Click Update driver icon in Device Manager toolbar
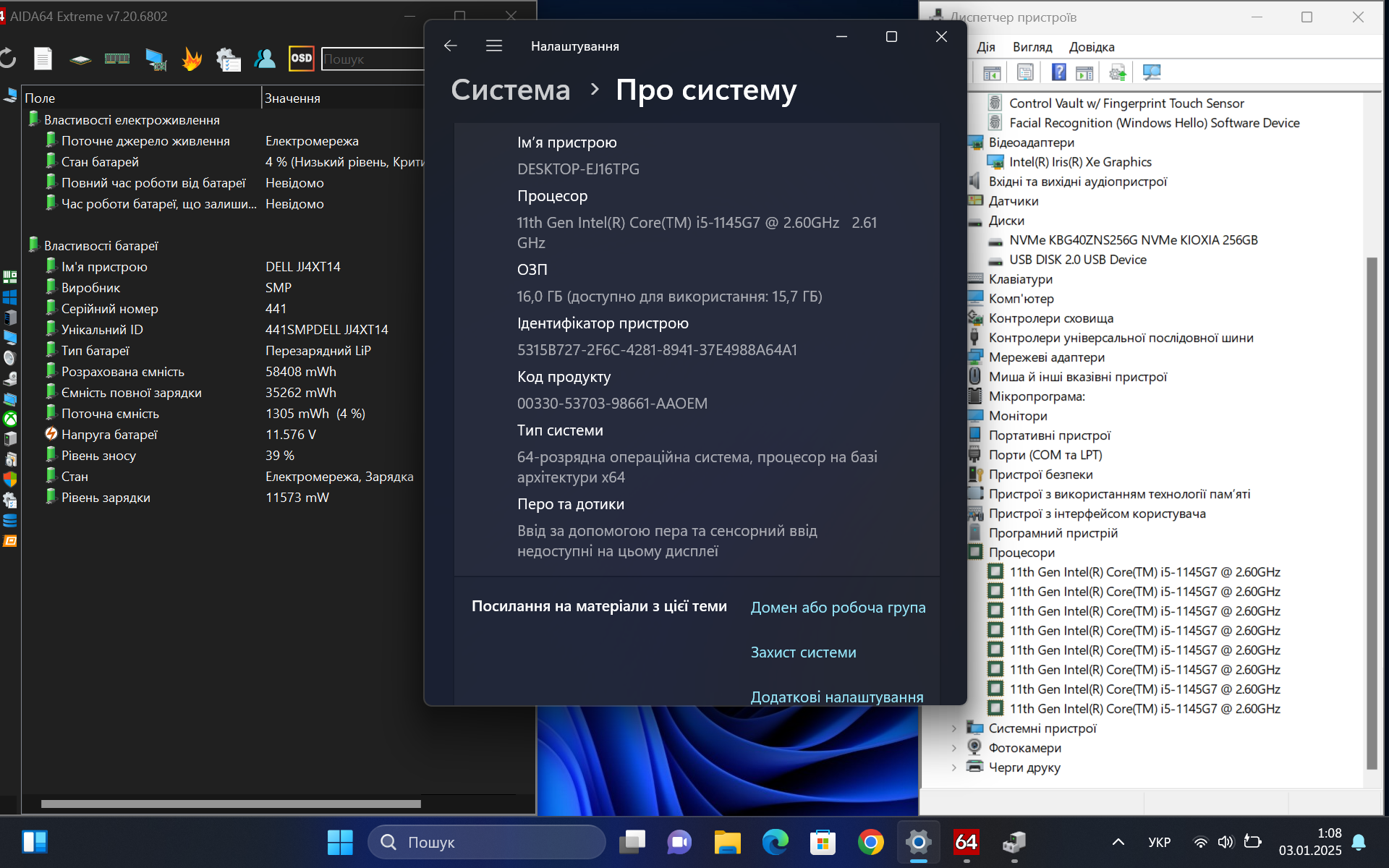This screenshot has height=868, width=1389. point(1118,72)
